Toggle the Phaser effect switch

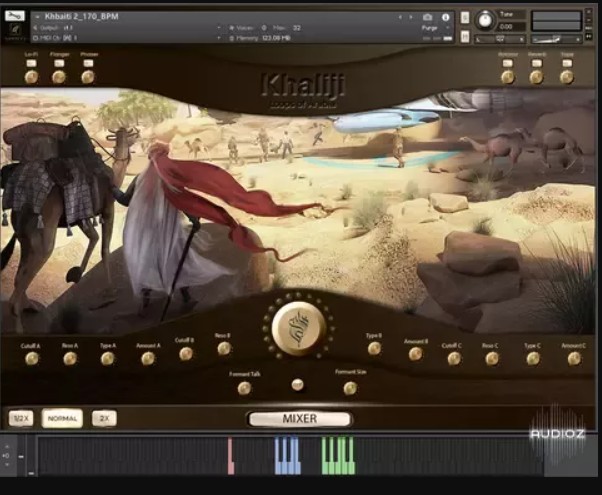coord(88,63)
